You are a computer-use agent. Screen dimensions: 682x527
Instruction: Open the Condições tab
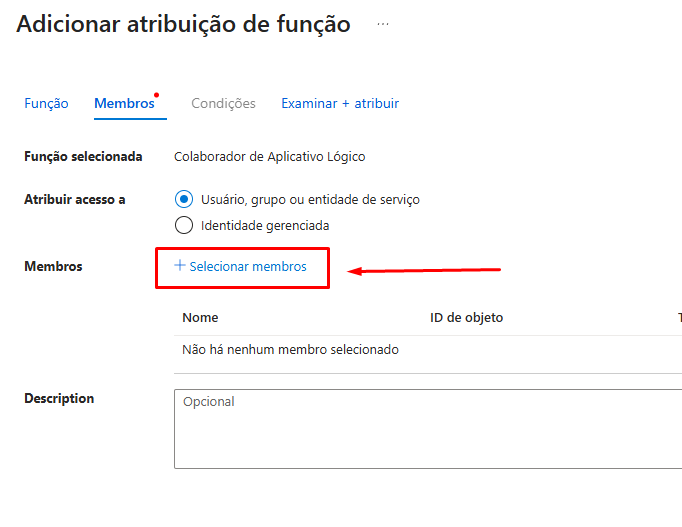click(223, 103)
